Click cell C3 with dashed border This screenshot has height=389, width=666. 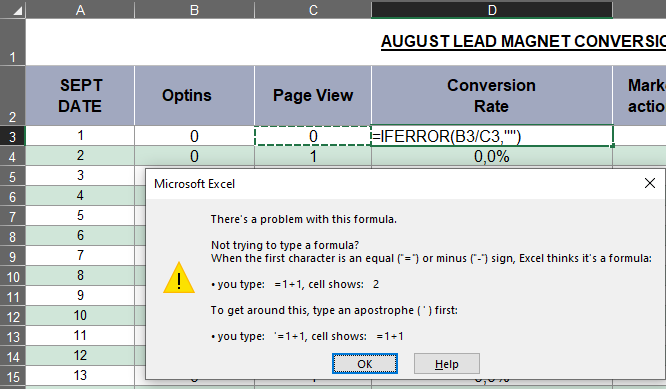tap(313, 136)
